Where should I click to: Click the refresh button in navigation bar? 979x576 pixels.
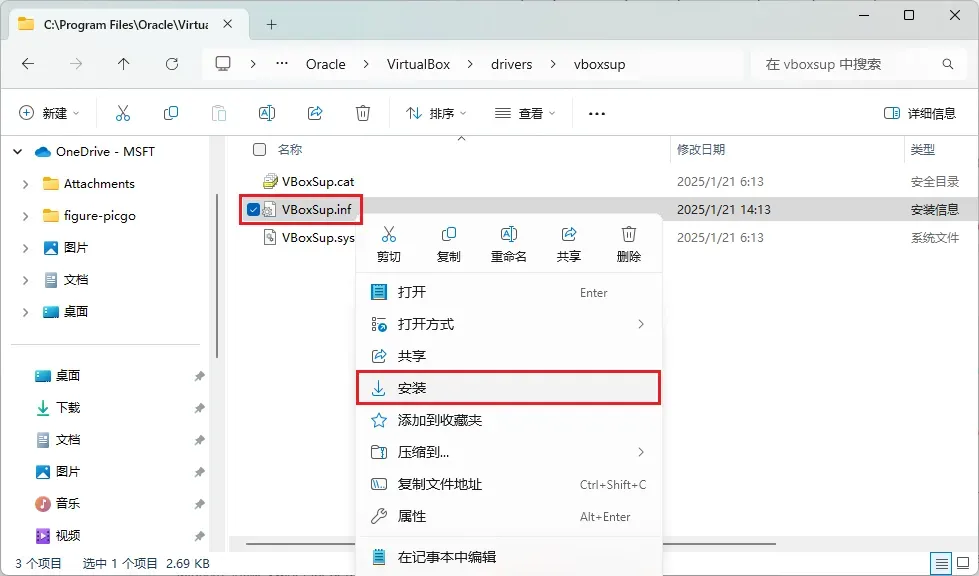click(172, 64)
